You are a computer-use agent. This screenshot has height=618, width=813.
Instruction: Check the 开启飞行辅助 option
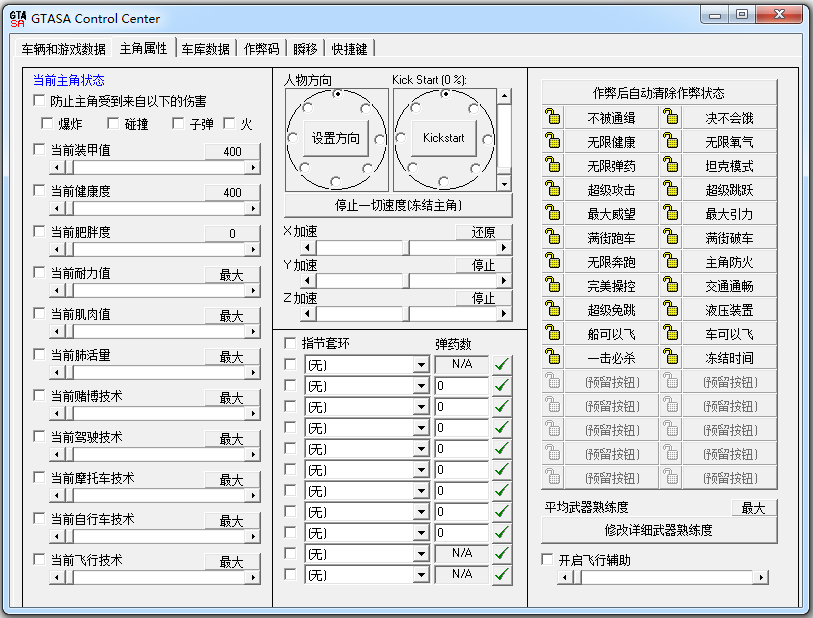[547, 560]
